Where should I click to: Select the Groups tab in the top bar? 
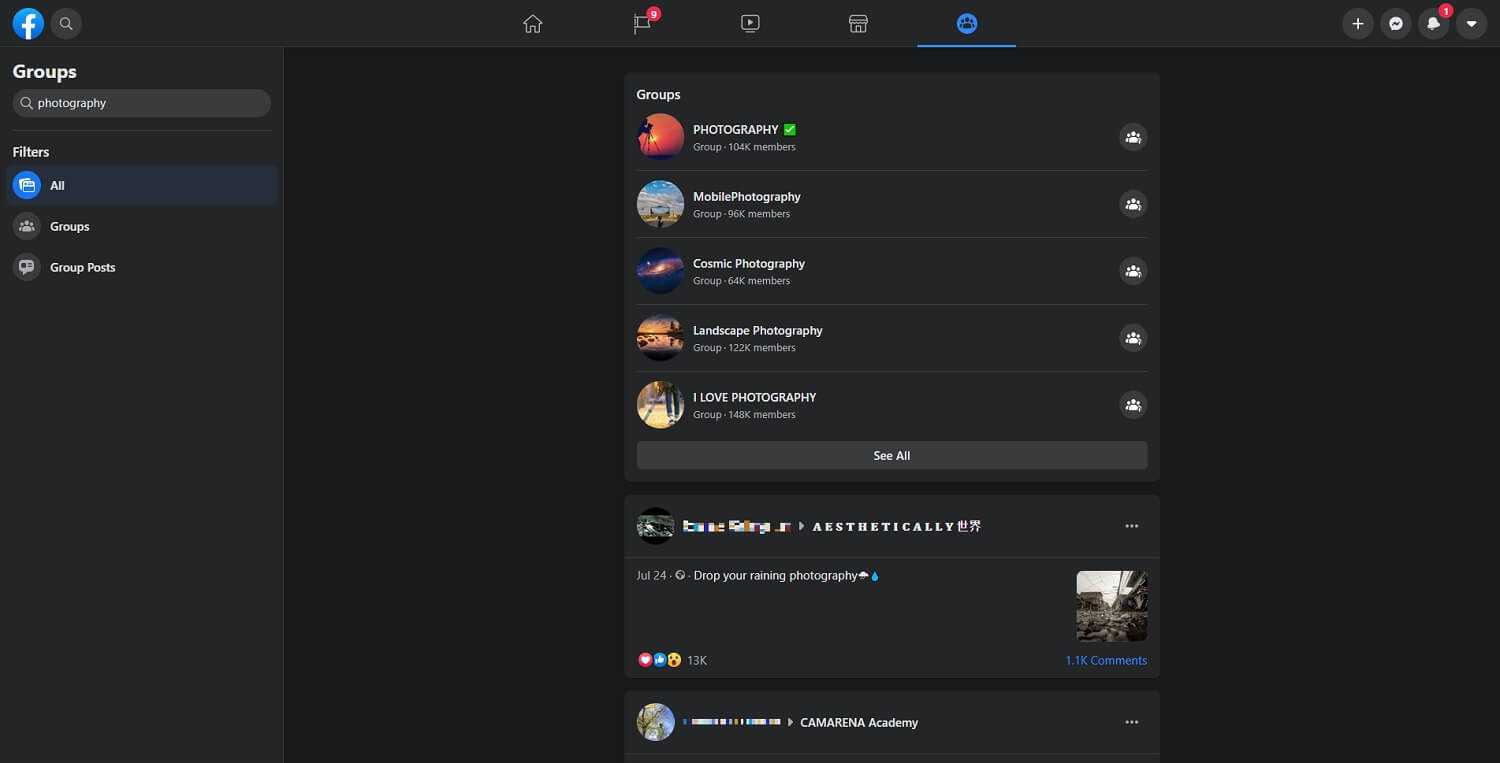966,23
